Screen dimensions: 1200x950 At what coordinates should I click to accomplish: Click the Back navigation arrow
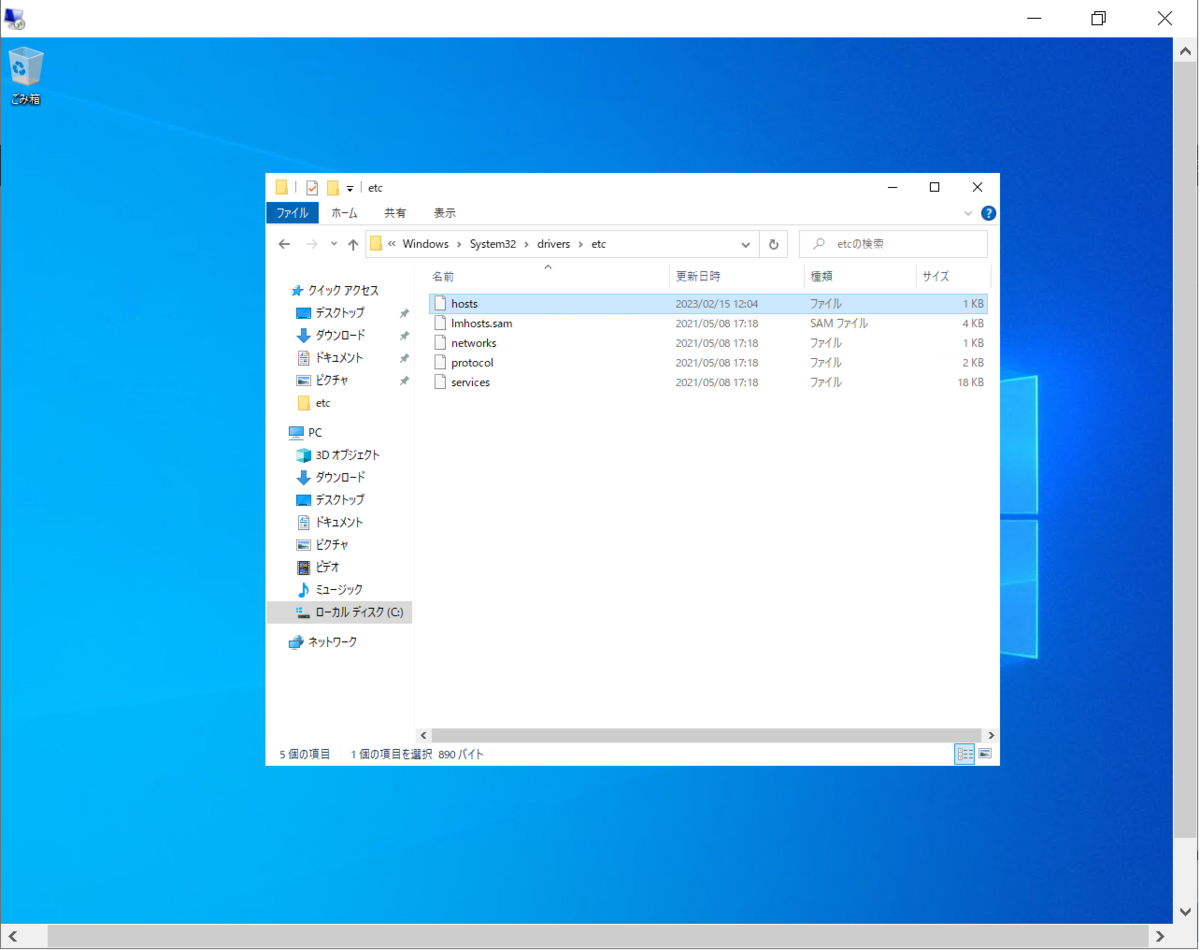(284, 244)
